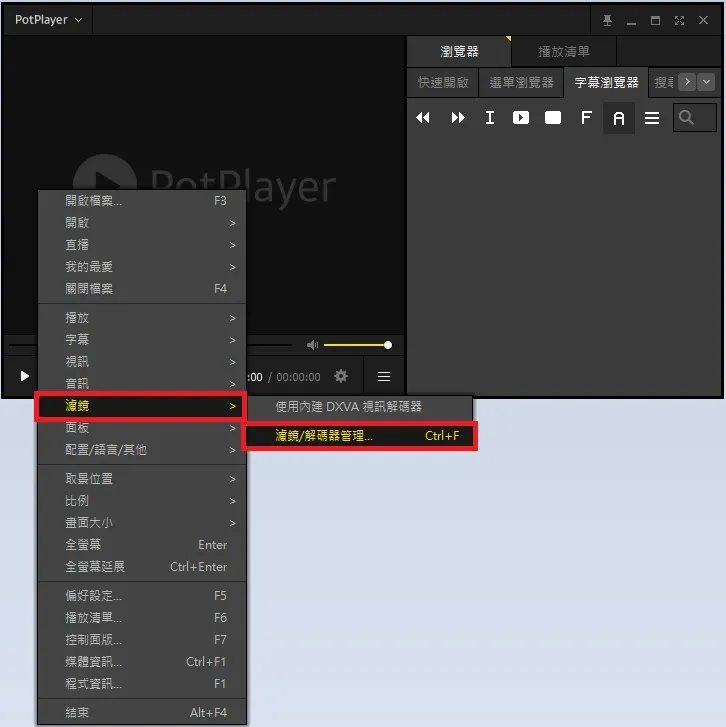Image resolution: width=726 pixels, height=727 pixels.
Task: Open the subtitle browser list menu icon
Action: click(652, 118)
